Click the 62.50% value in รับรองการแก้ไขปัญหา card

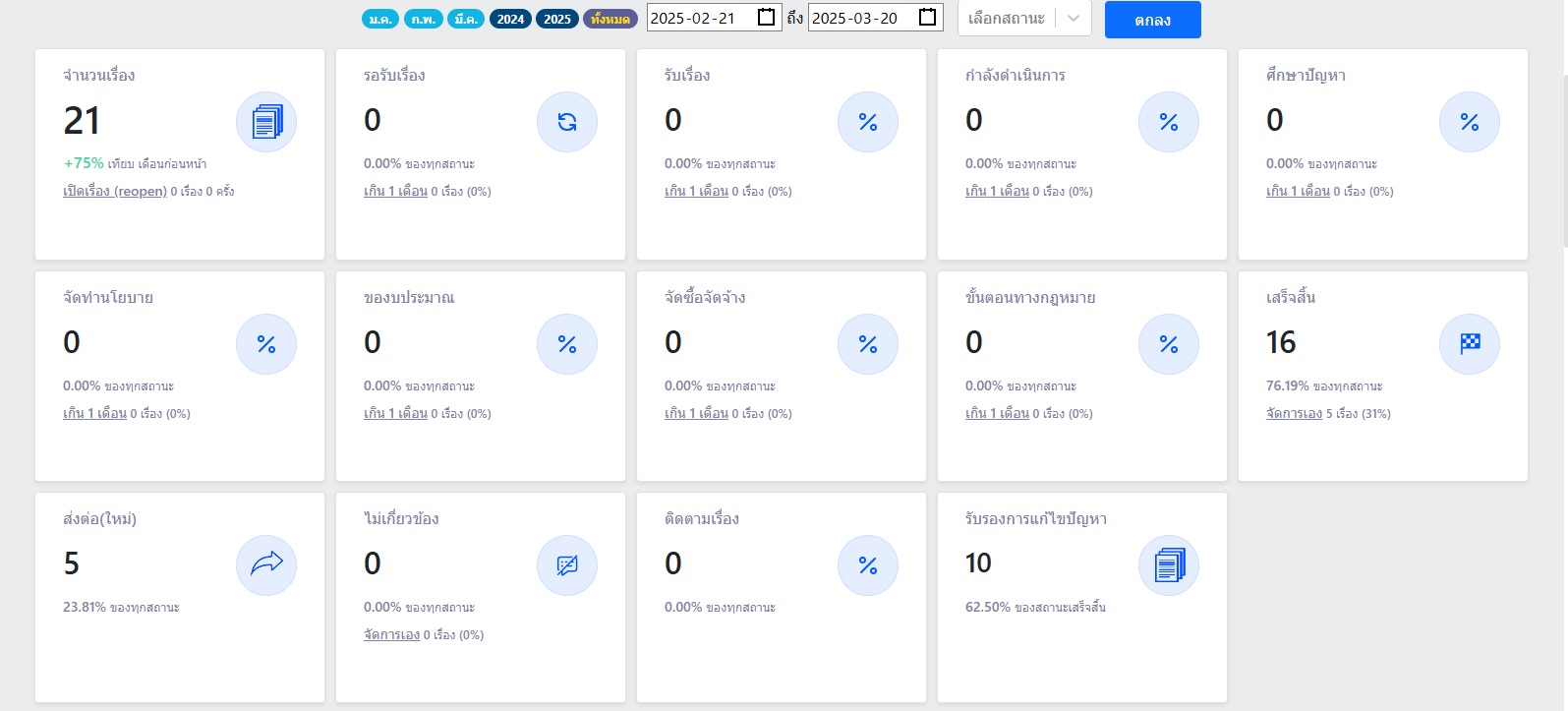(988, 607)
